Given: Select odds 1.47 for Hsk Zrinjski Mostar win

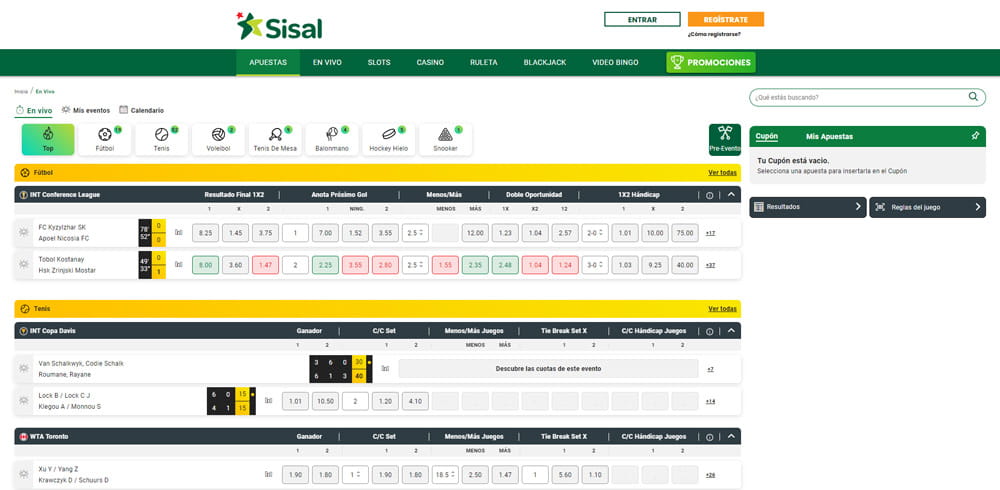Looking at the screenshot, I should (x=265, y=265).
